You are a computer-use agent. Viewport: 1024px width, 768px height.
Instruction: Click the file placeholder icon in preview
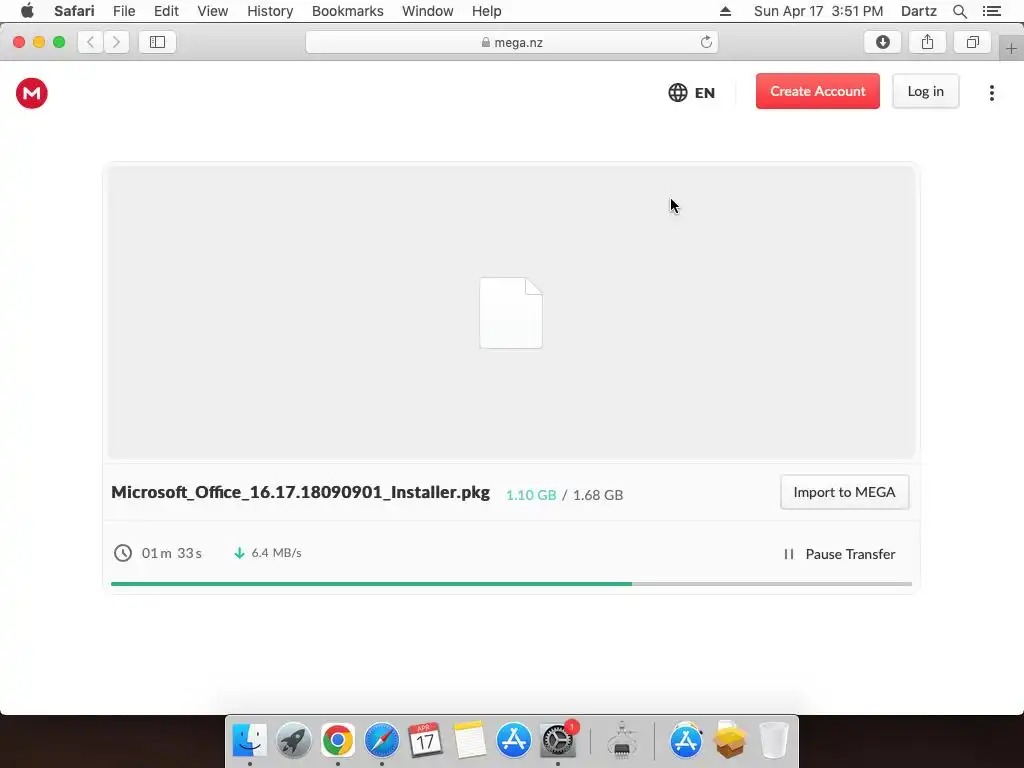[x=511, y=313]
